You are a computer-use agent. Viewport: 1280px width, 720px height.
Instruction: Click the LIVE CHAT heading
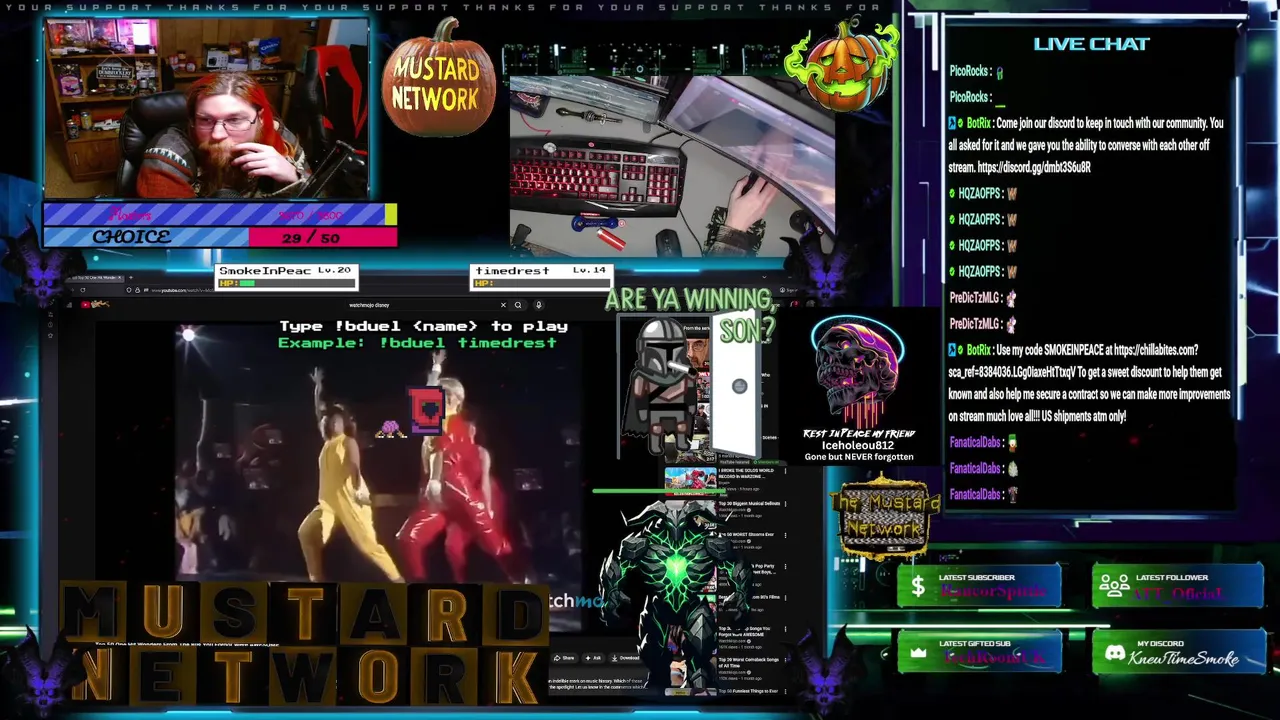(1091, 44)
